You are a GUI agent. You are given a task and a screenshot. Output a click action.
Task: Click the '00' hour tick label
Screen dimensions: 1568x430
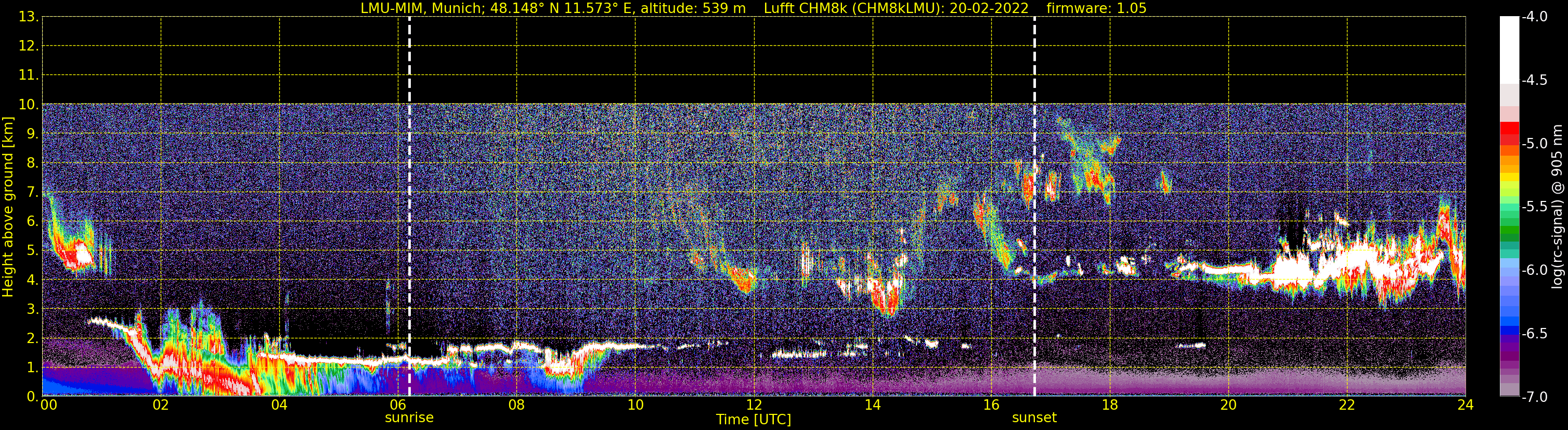pyautogui.click(x=49, y=405)
